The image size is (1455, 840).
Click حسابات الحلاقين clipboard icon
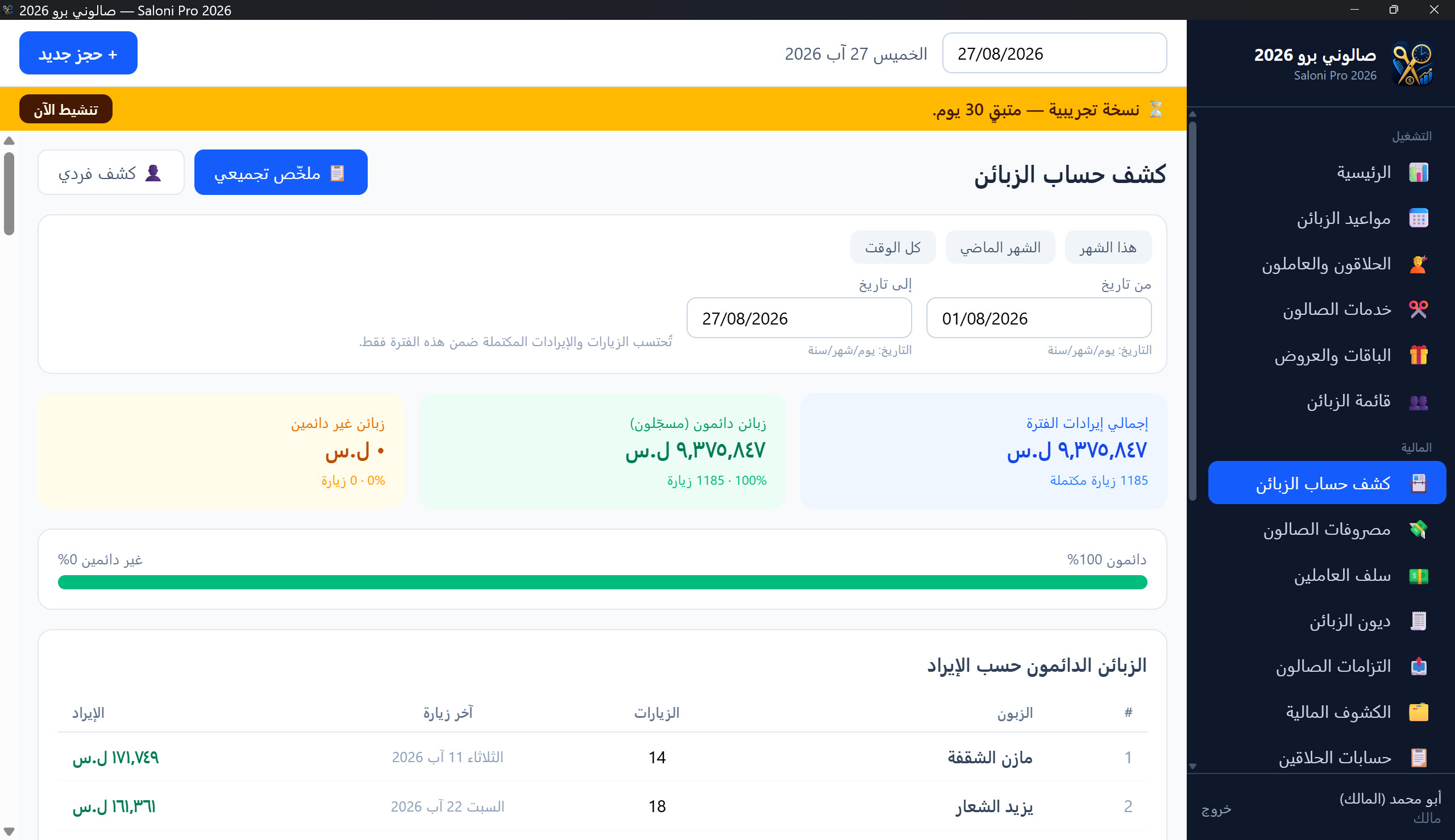[x=1418, y=758]
